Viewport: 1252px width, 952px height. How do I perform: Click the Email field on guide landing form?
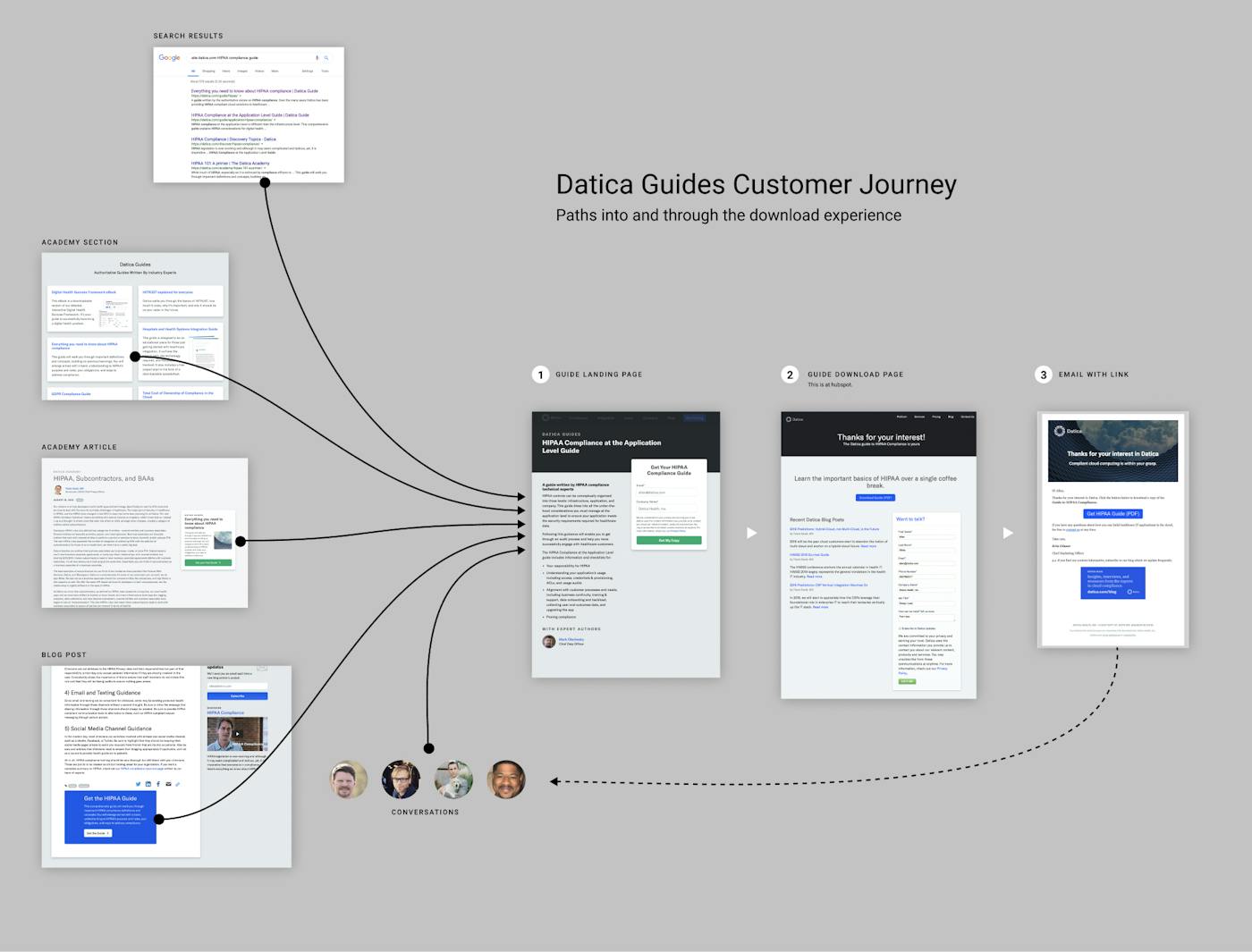pyautogui.click(x=669, y=493)
